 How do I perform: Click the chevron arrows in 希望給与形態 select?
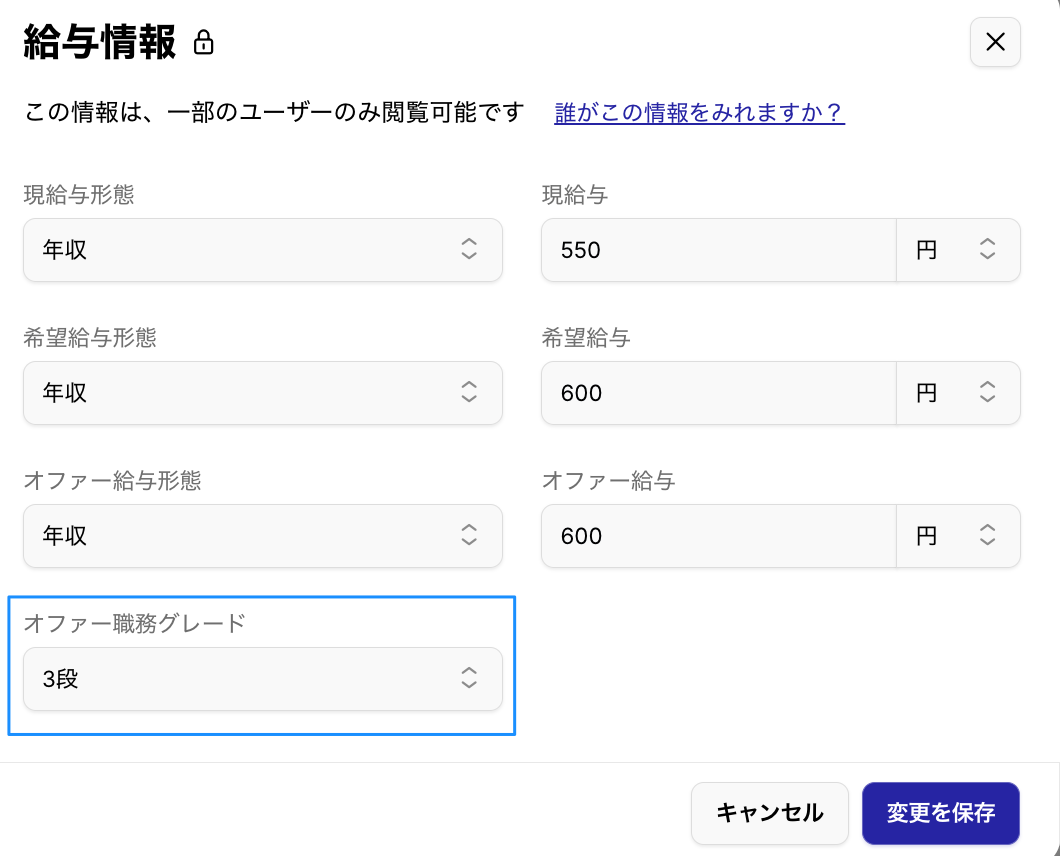(x=469, y=393)
